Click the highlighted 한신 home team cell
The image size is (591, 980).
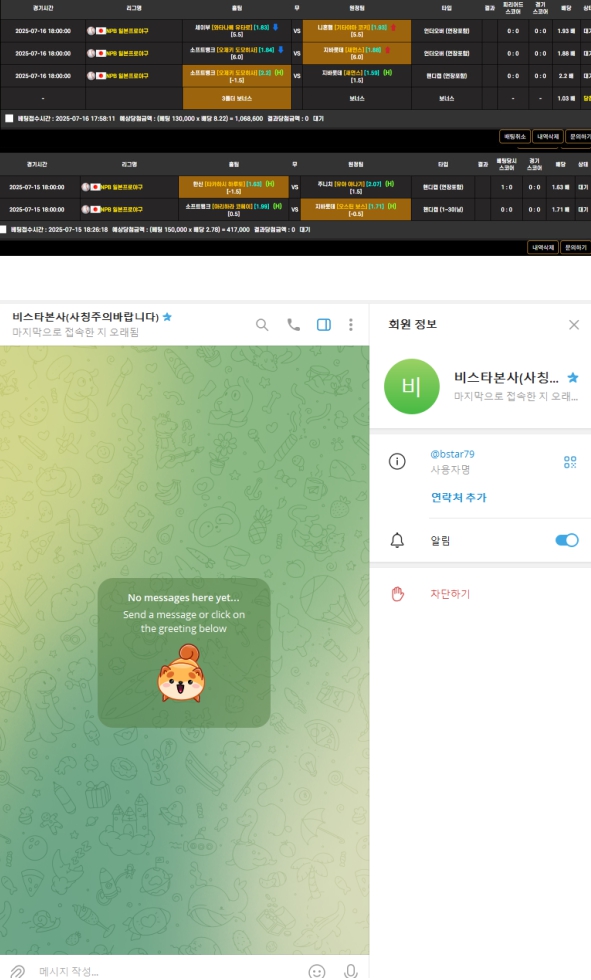(234, 187)
